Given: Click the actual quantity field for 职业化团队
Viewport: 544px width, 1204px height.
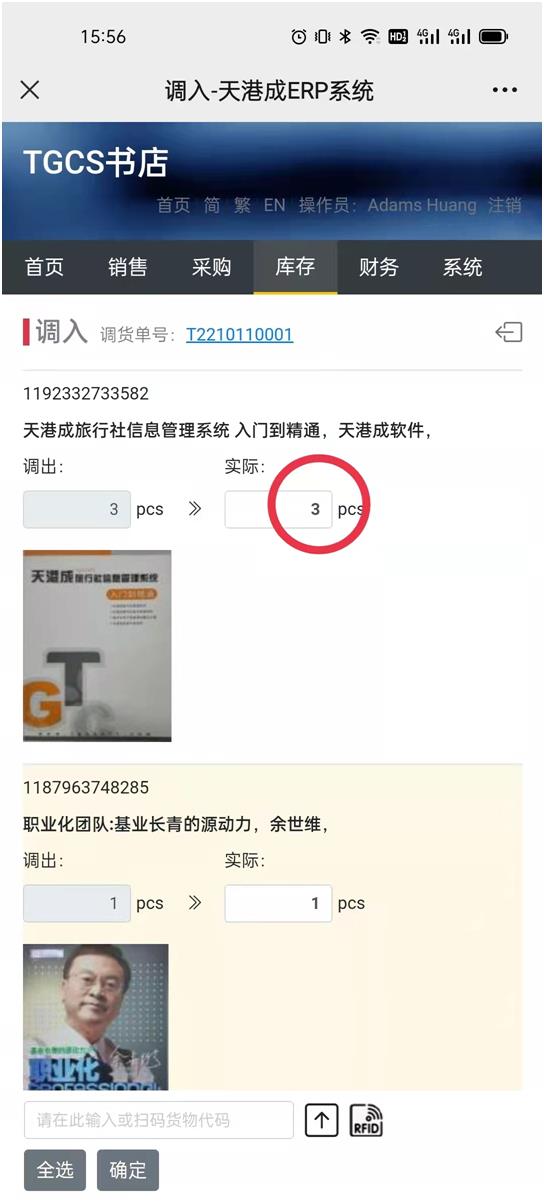Looking at the screenshot, I should click(x=279, y=904).
